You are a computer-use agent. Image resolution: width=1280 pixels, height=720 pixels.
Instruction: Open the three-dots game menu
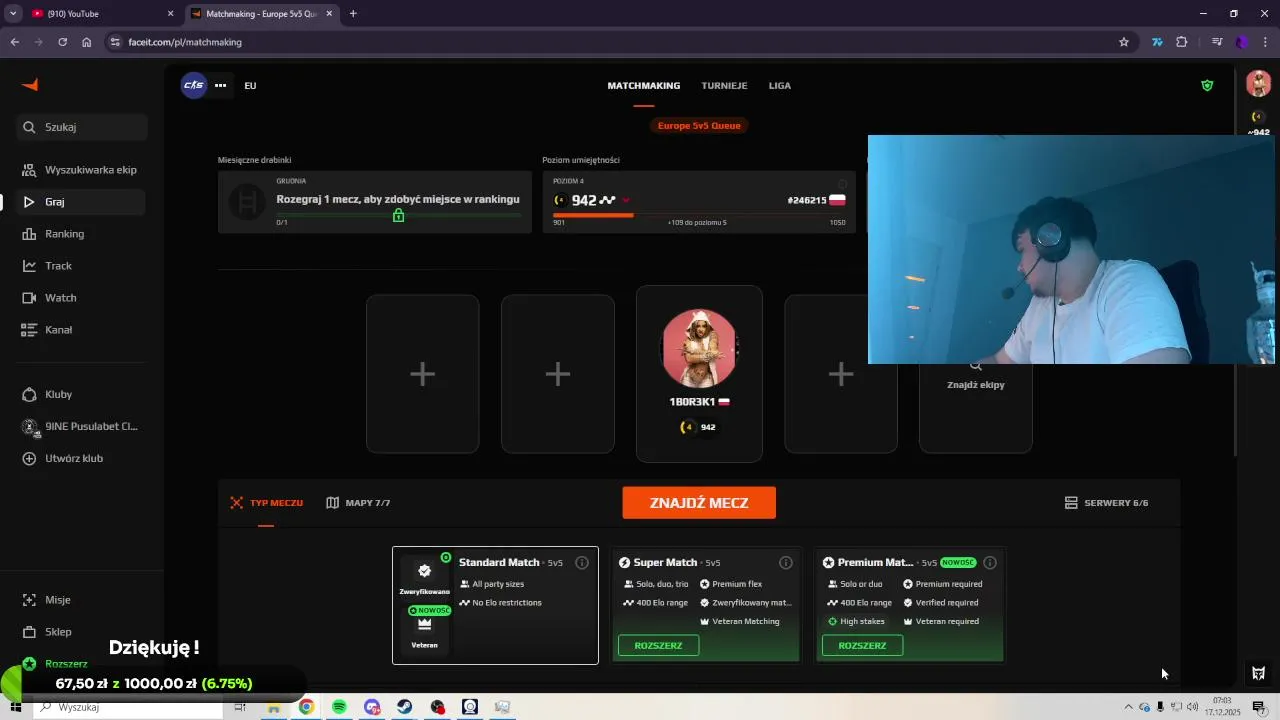(x=220, y=85)
